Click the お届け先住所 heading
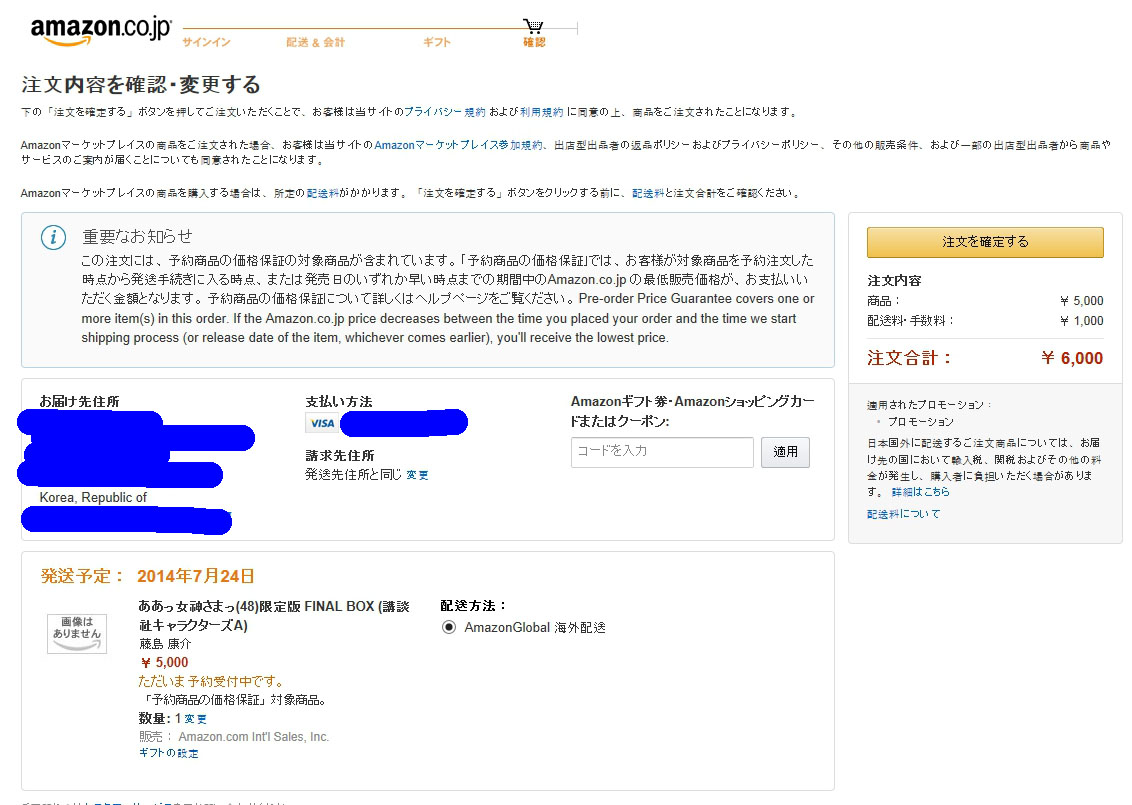The width and height of the screenshot is (1132, 805). (x=79, y=401)
